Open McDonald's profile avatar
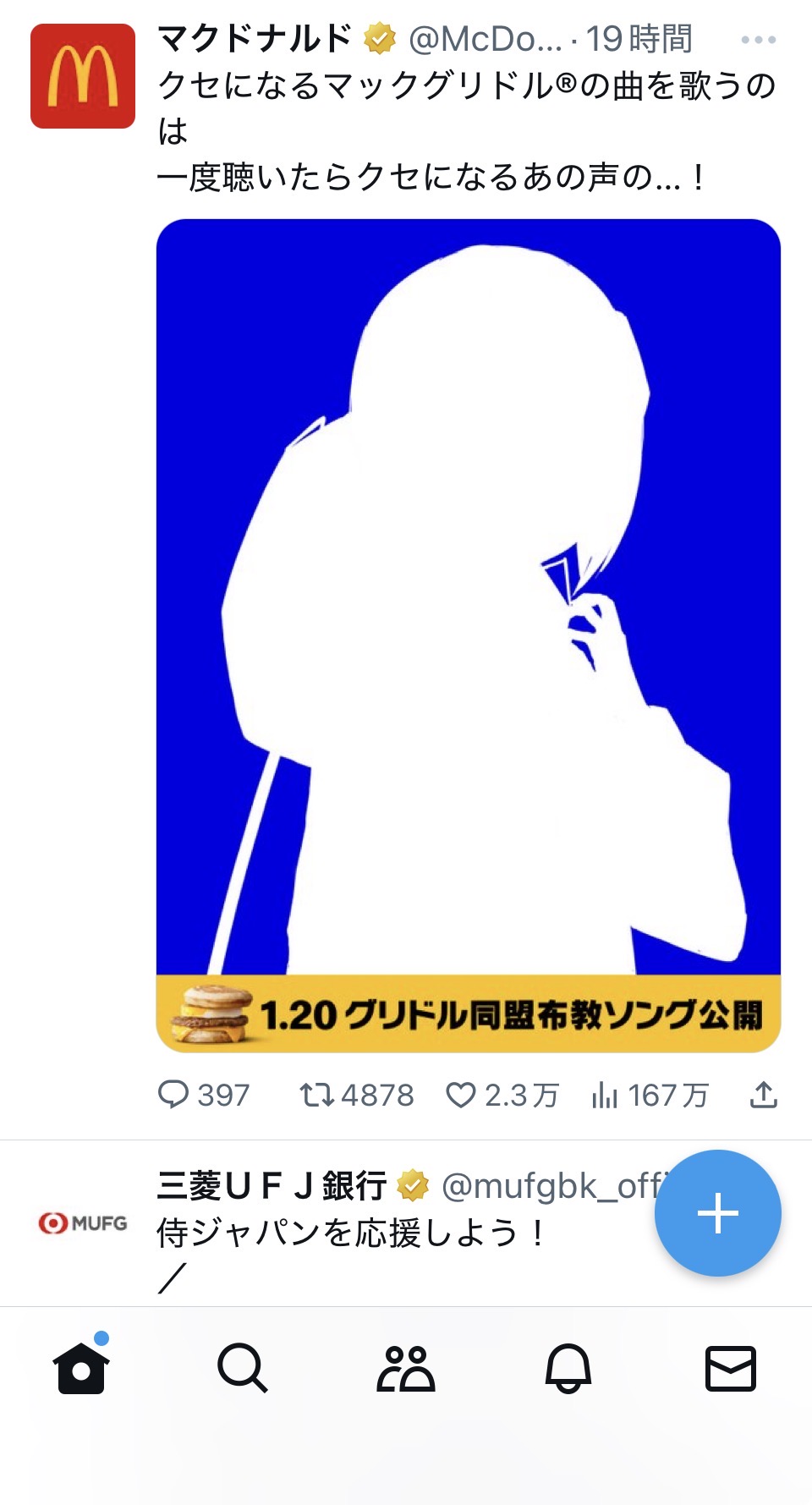 point(83,76)
